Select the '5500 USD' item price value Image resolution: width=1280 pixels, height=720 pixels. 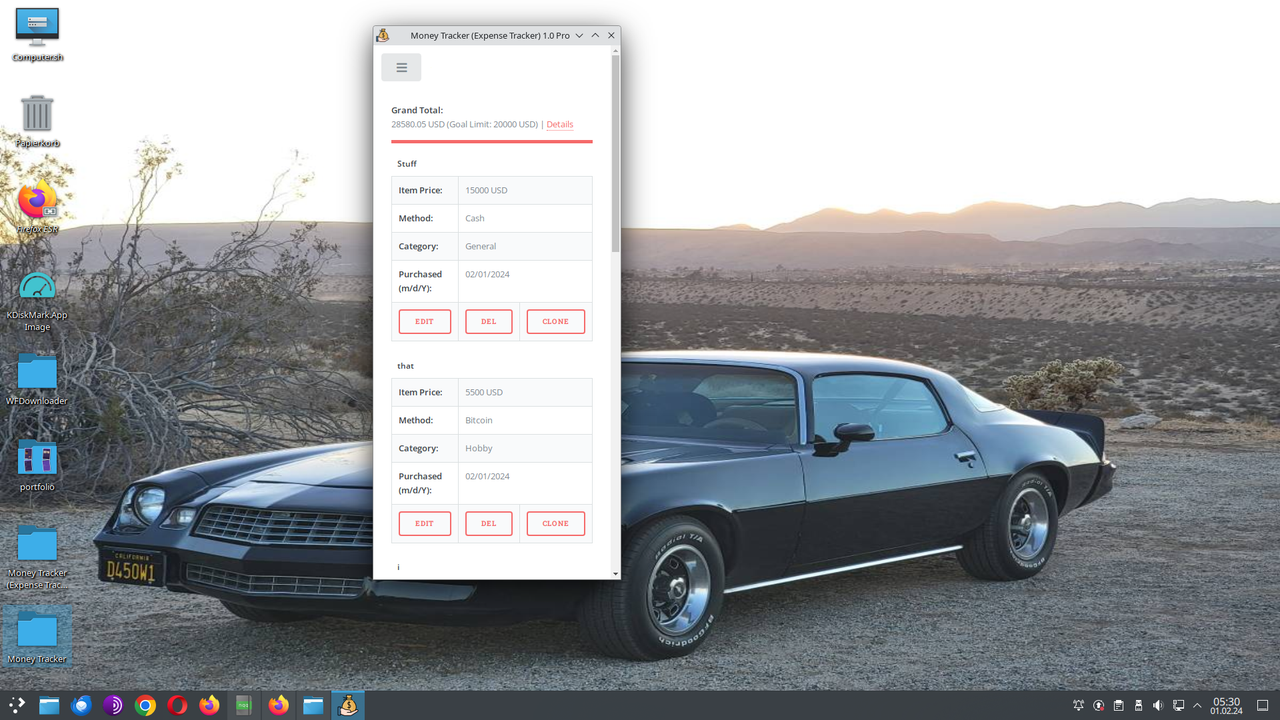click(x=484, y=392)
